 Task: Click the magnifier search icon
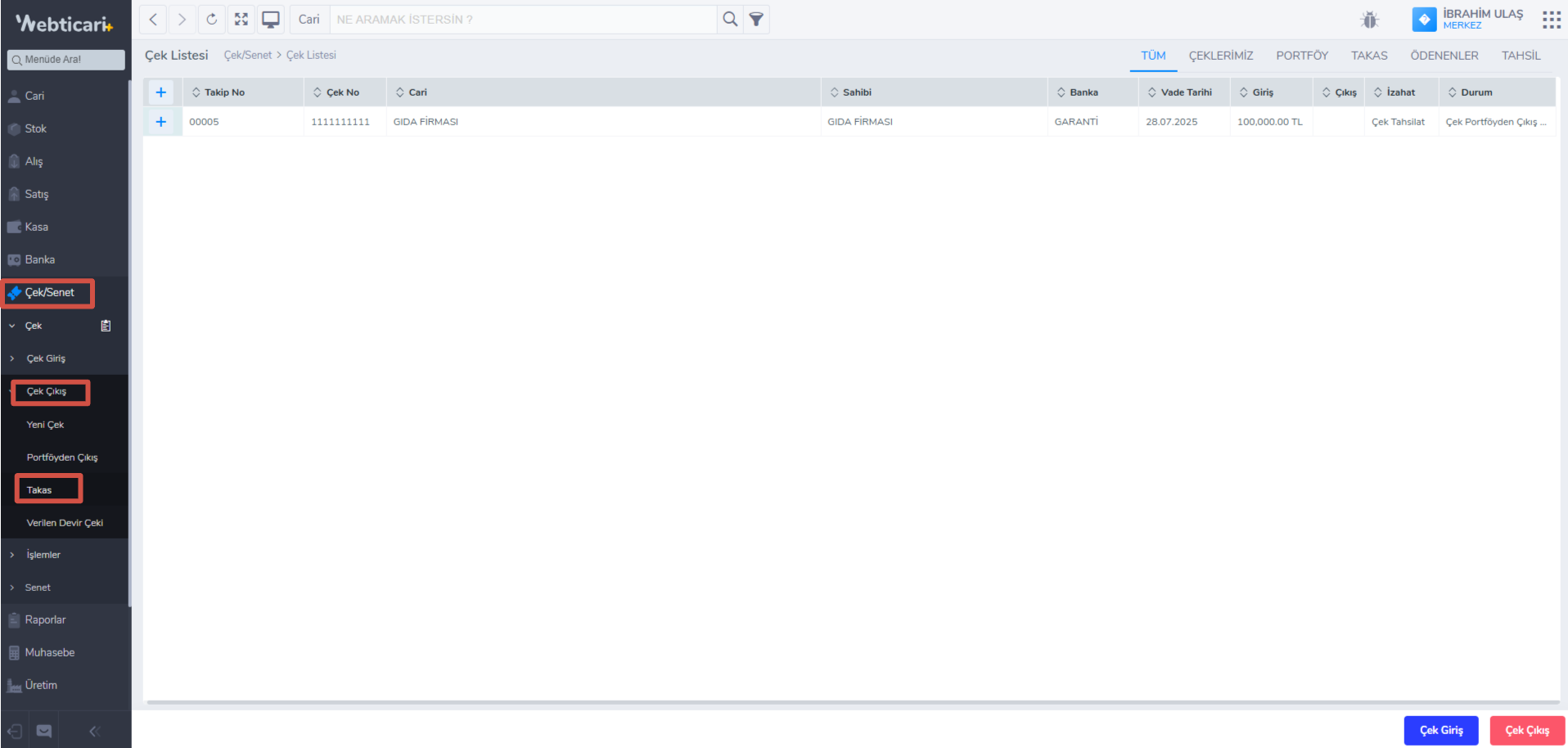pyautogui.click(x=730, y=19)
